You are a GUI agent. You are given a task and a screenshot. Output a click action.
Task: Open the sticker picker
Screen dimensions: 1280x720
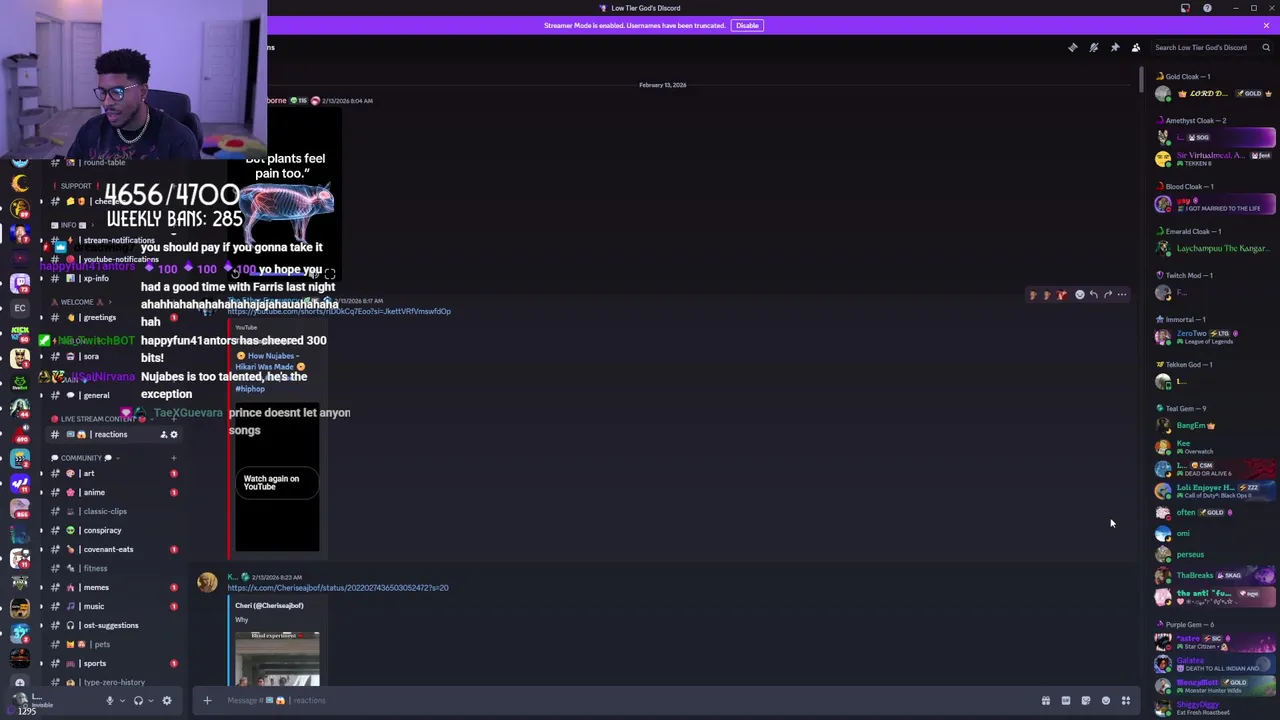1086,701
